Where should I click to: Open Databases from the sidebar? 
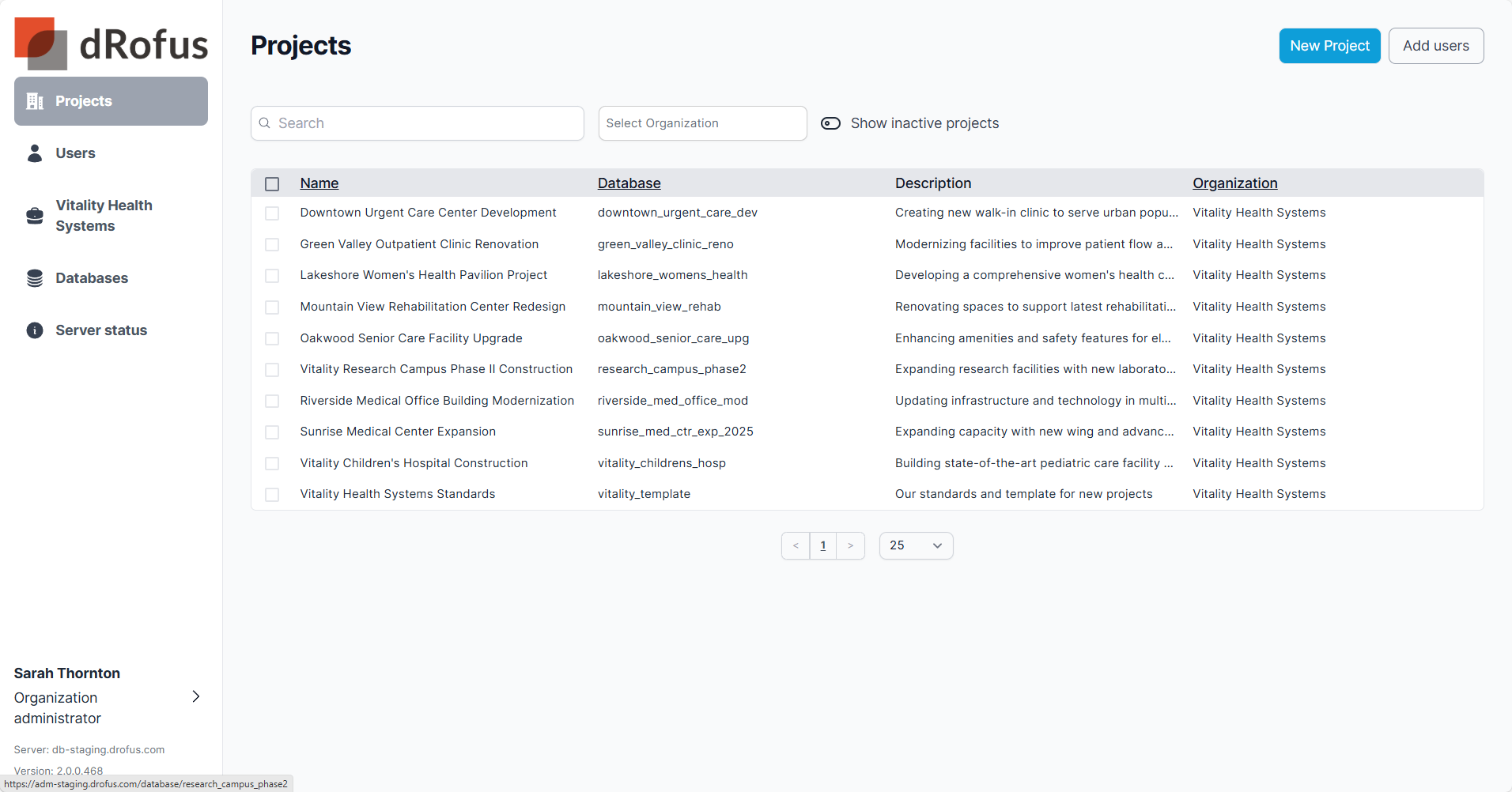tap(92, 278)
